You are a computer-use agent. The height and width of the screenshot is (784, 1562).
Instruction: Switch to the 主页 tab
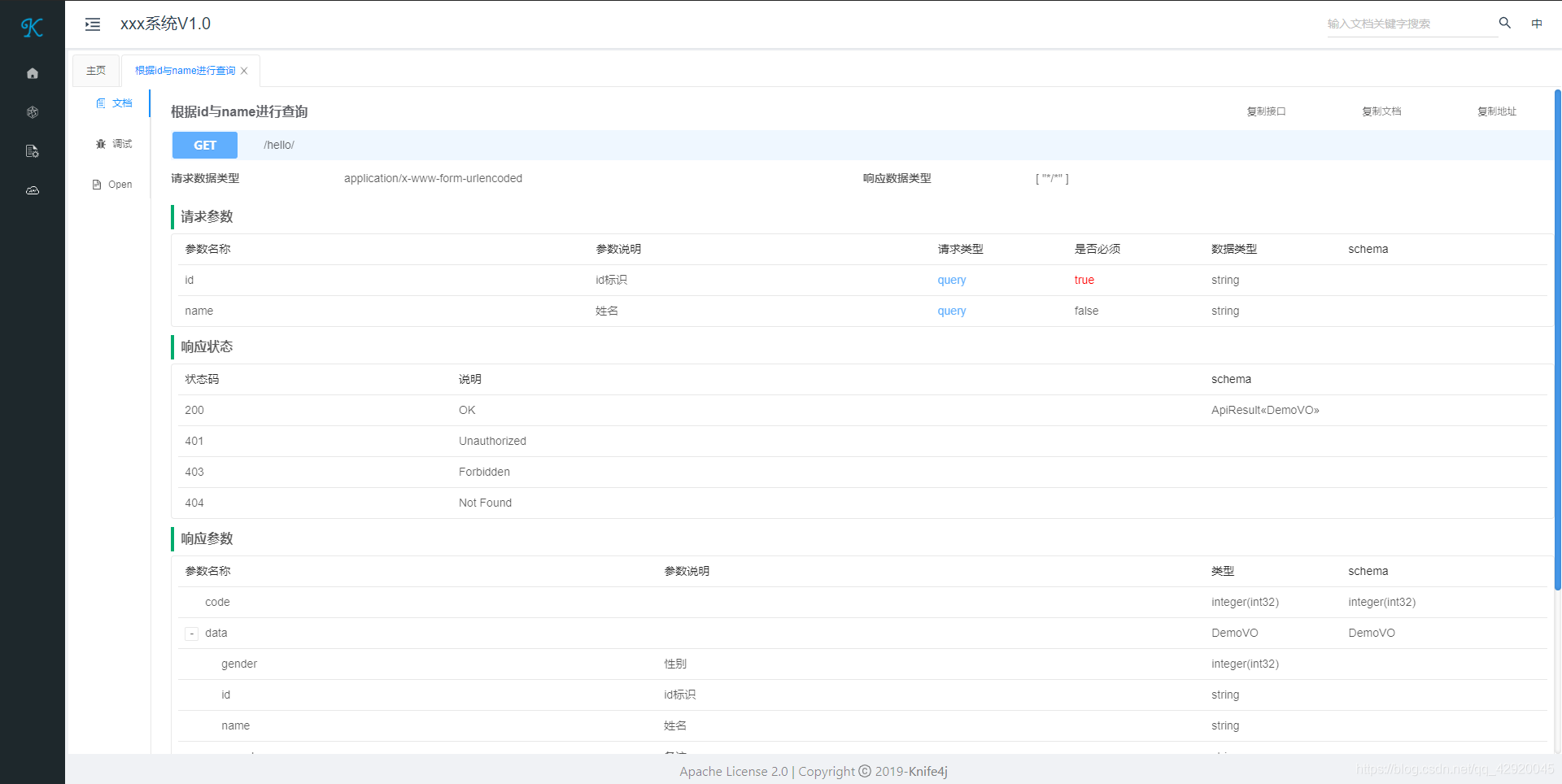coord(96,71)
